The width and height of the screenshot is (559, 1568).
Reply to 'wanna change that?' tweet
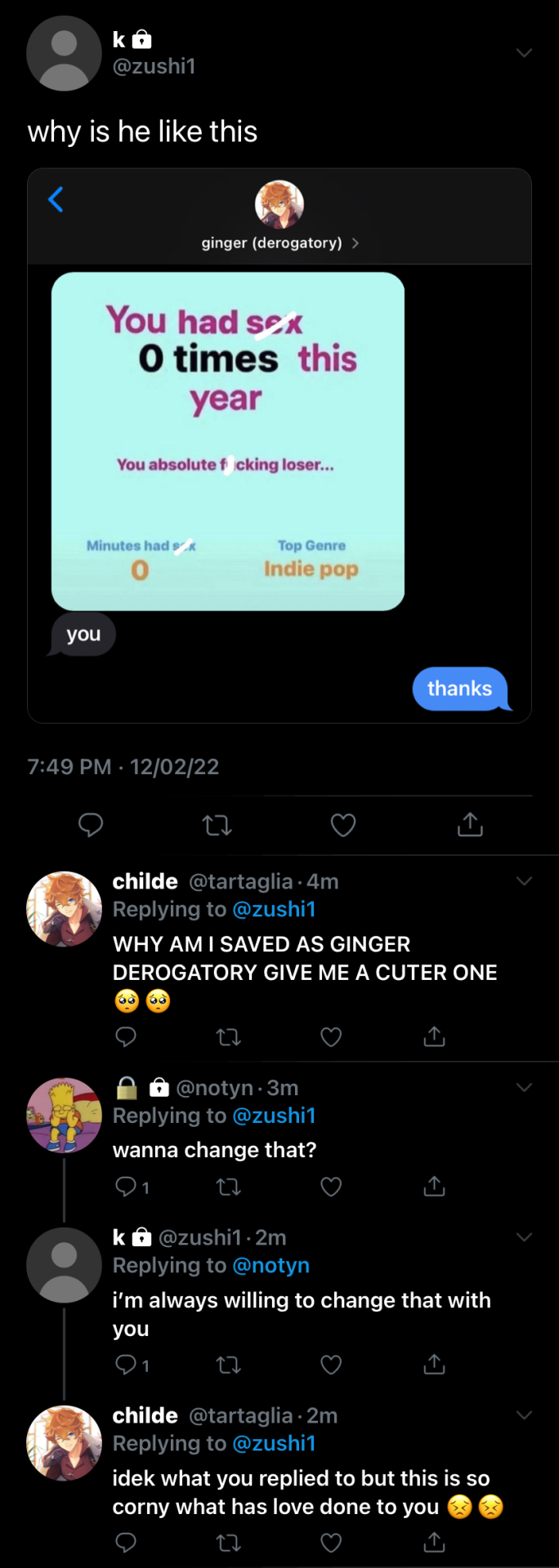126,1186
